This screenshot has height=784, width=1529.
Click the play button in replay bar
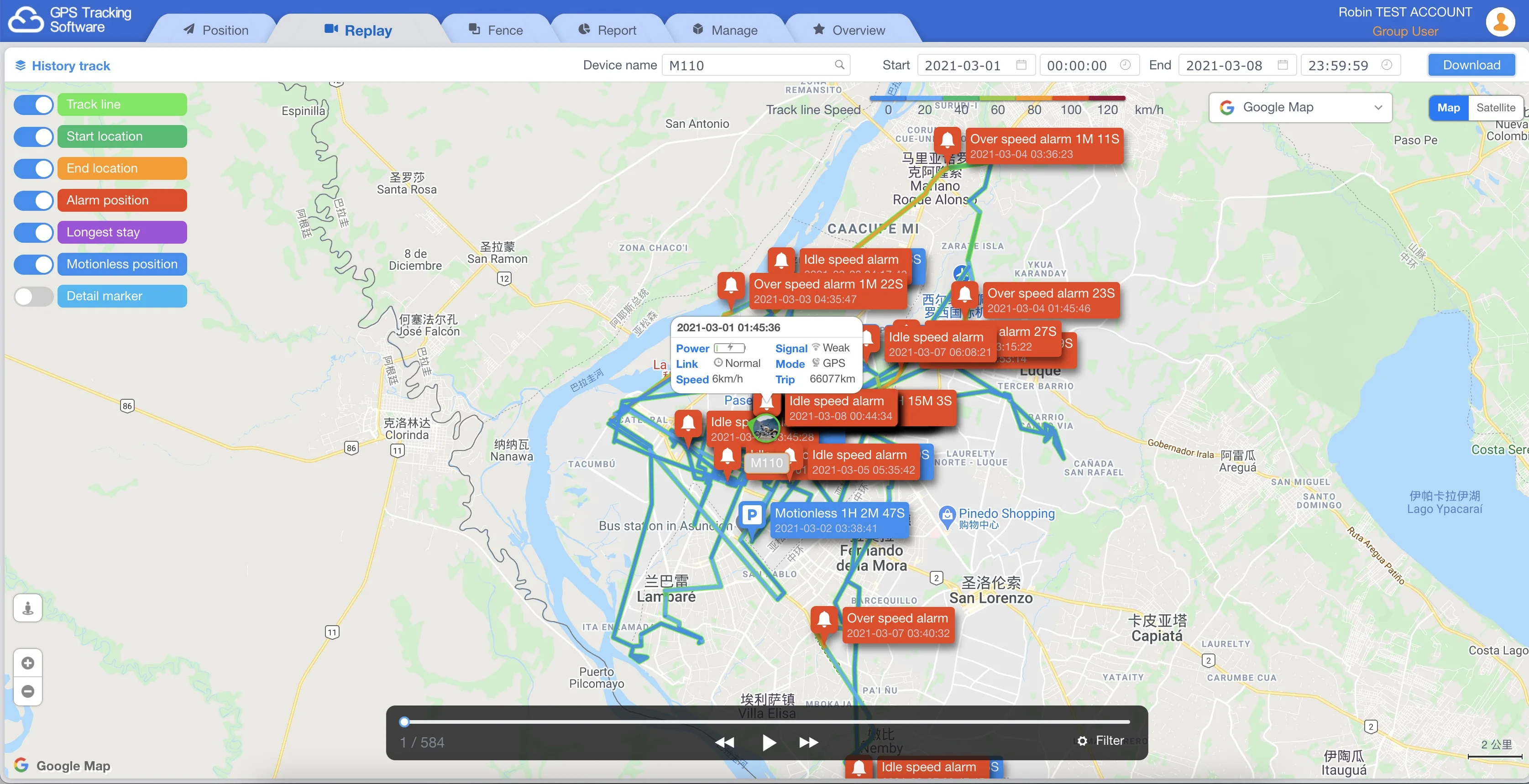(769, 742)
